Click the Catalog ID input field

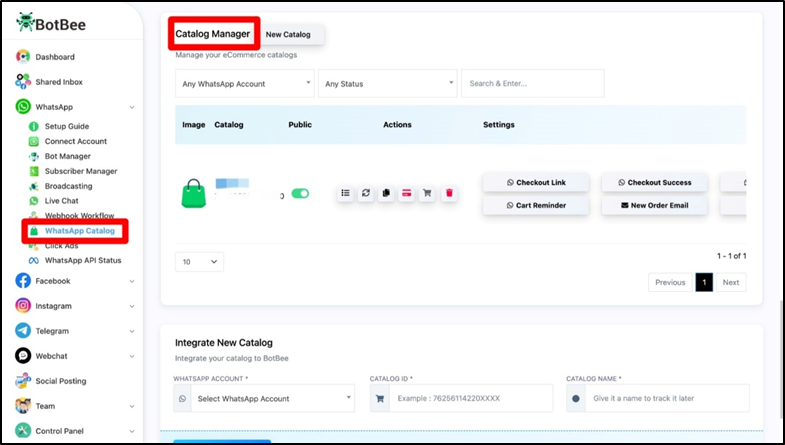[470, 398]
